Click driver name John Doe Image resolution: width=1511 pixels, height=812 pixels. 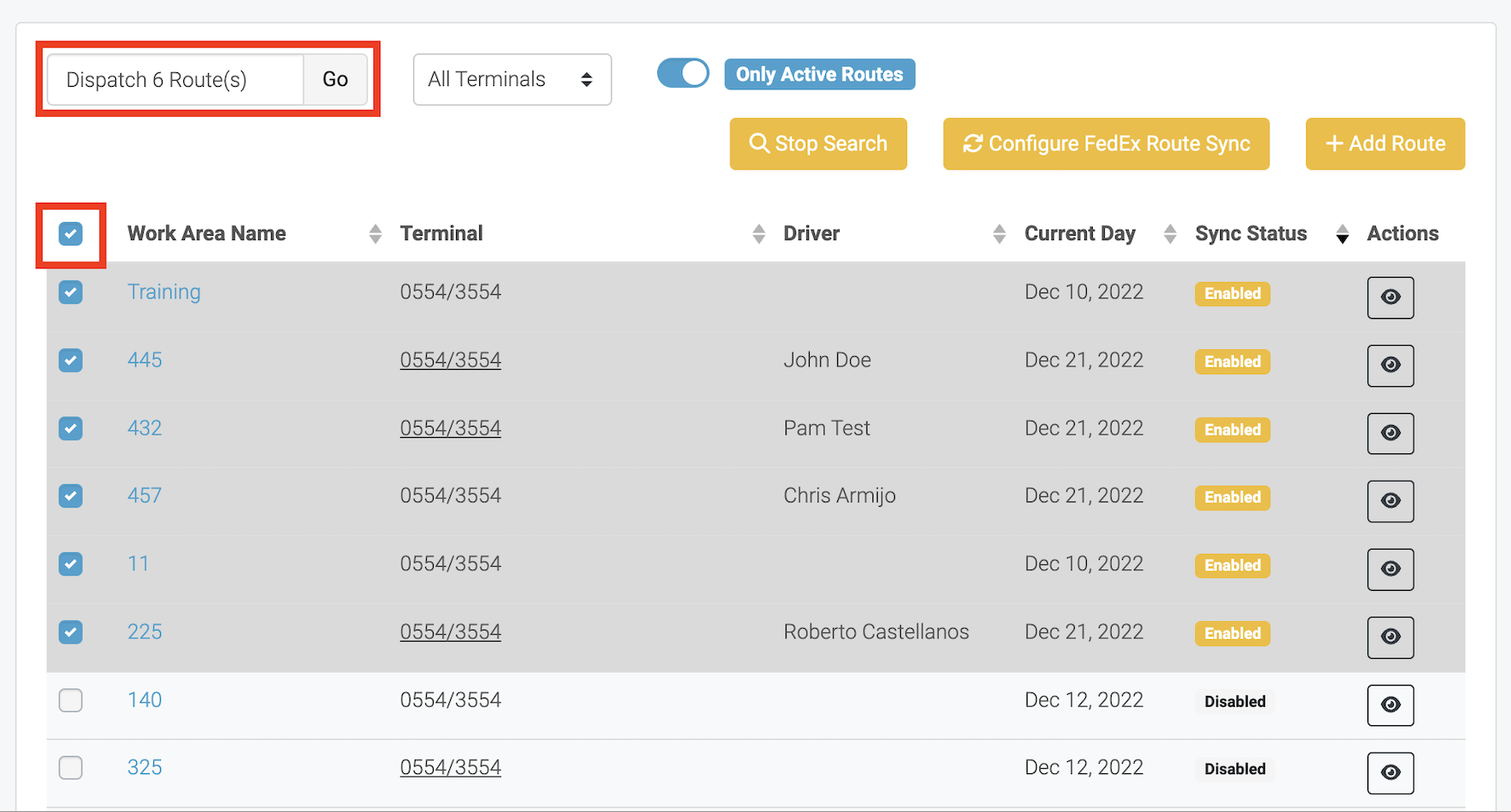point(827,360)
